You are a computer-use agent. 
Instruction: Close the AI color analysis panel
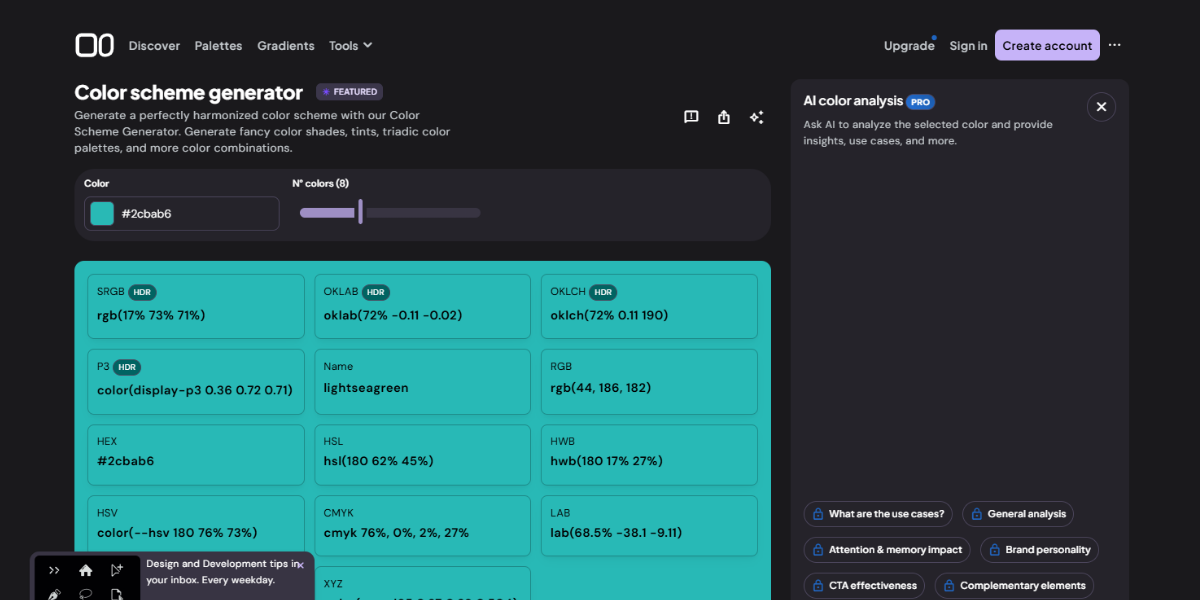[x=1101, y=107]
